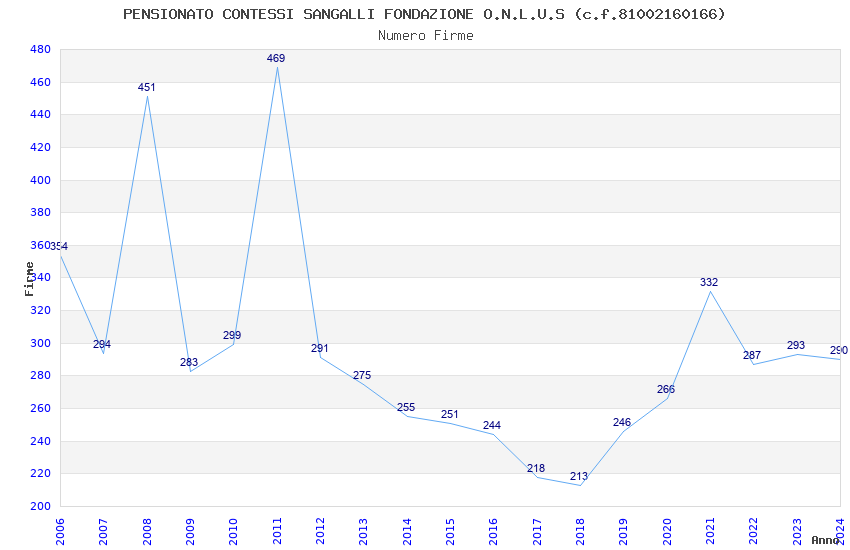
Task: Click the y-axis value 220
Action: [x=41, y=474]
